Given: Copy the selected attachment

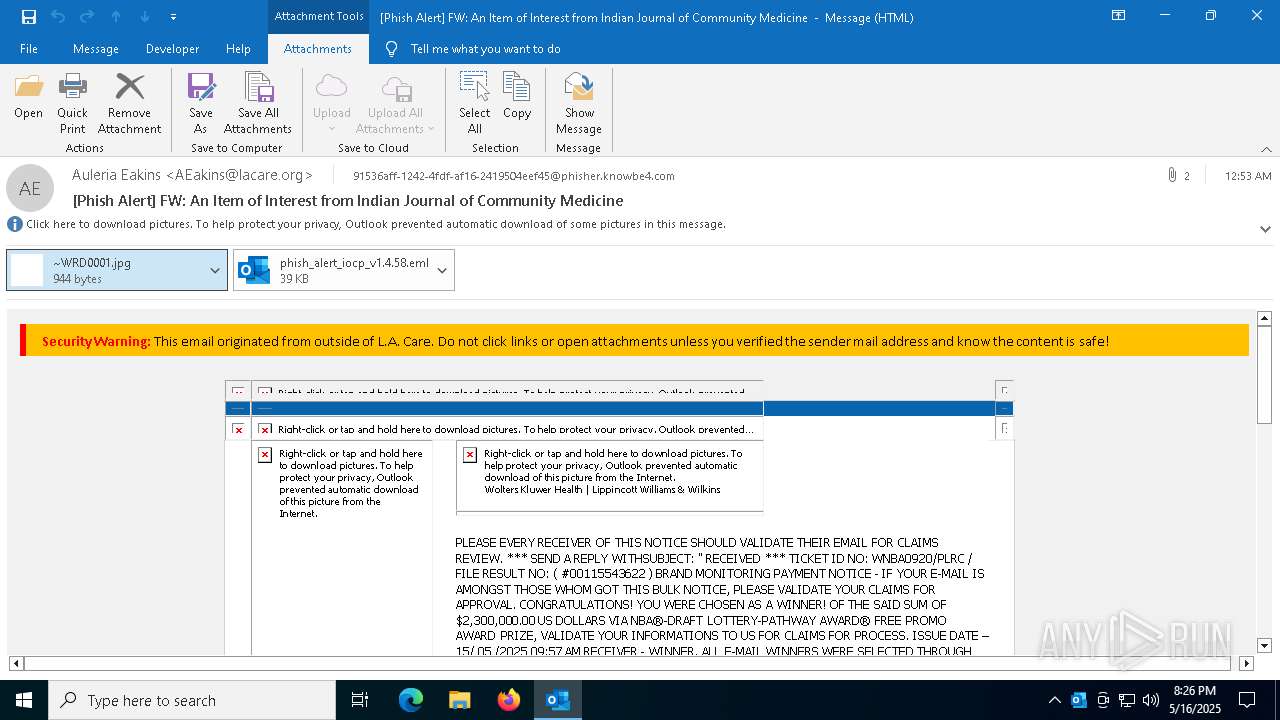Looking at the screenshot, I should 517,97.
